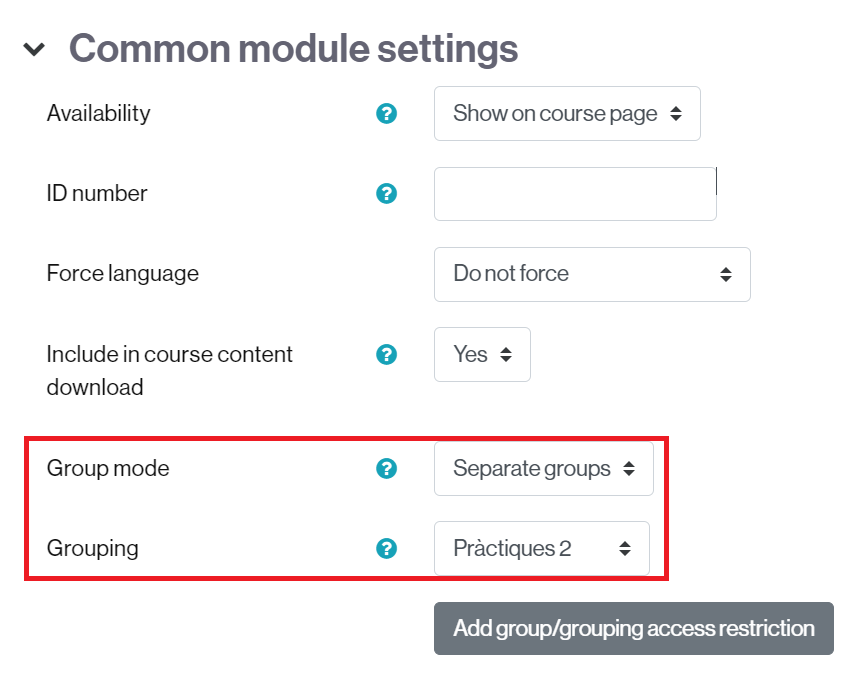
Task: Open help icon beside Grouping
Action: pos(386,548)
